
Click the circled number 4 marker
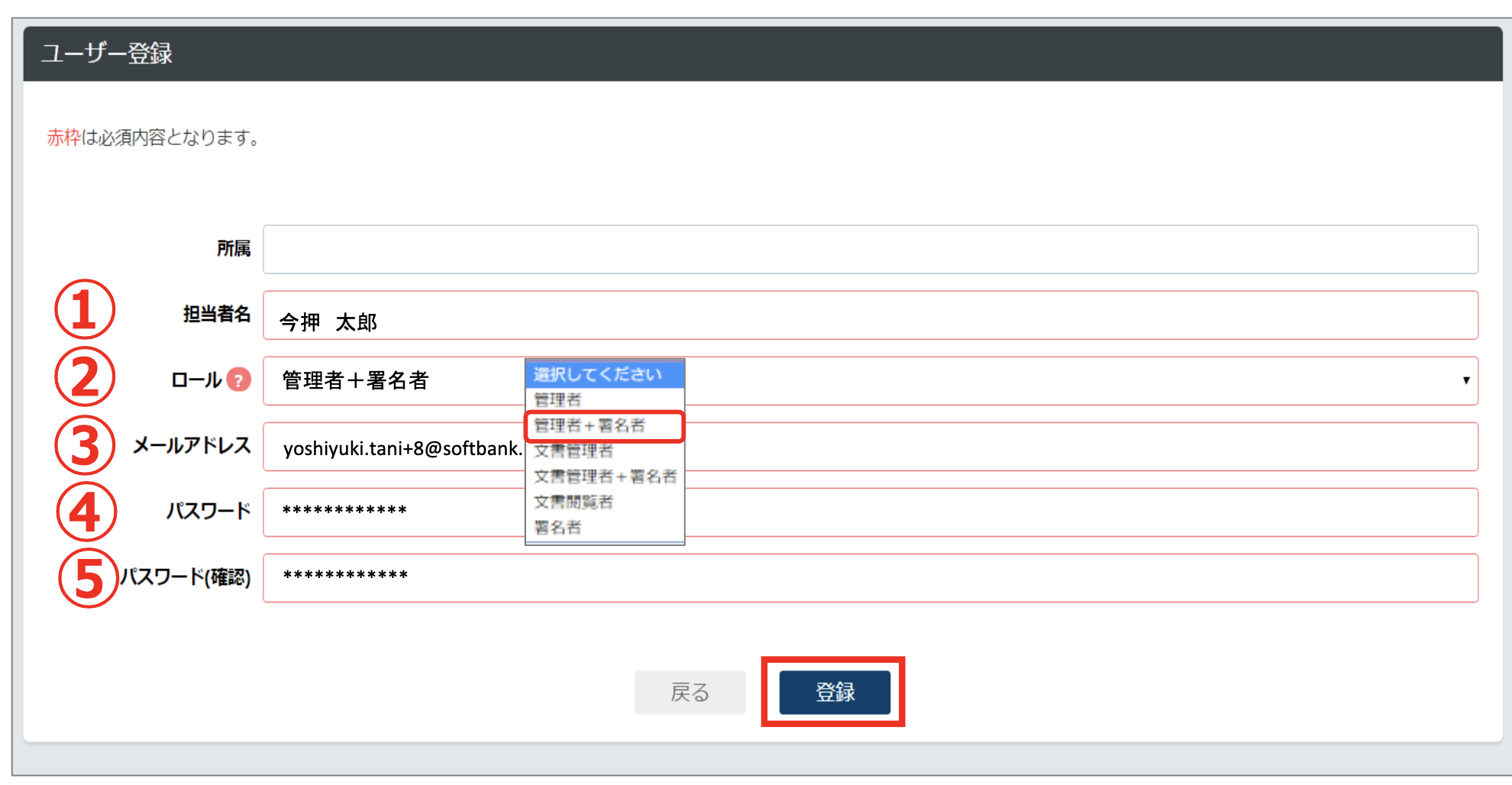[86, 512]
